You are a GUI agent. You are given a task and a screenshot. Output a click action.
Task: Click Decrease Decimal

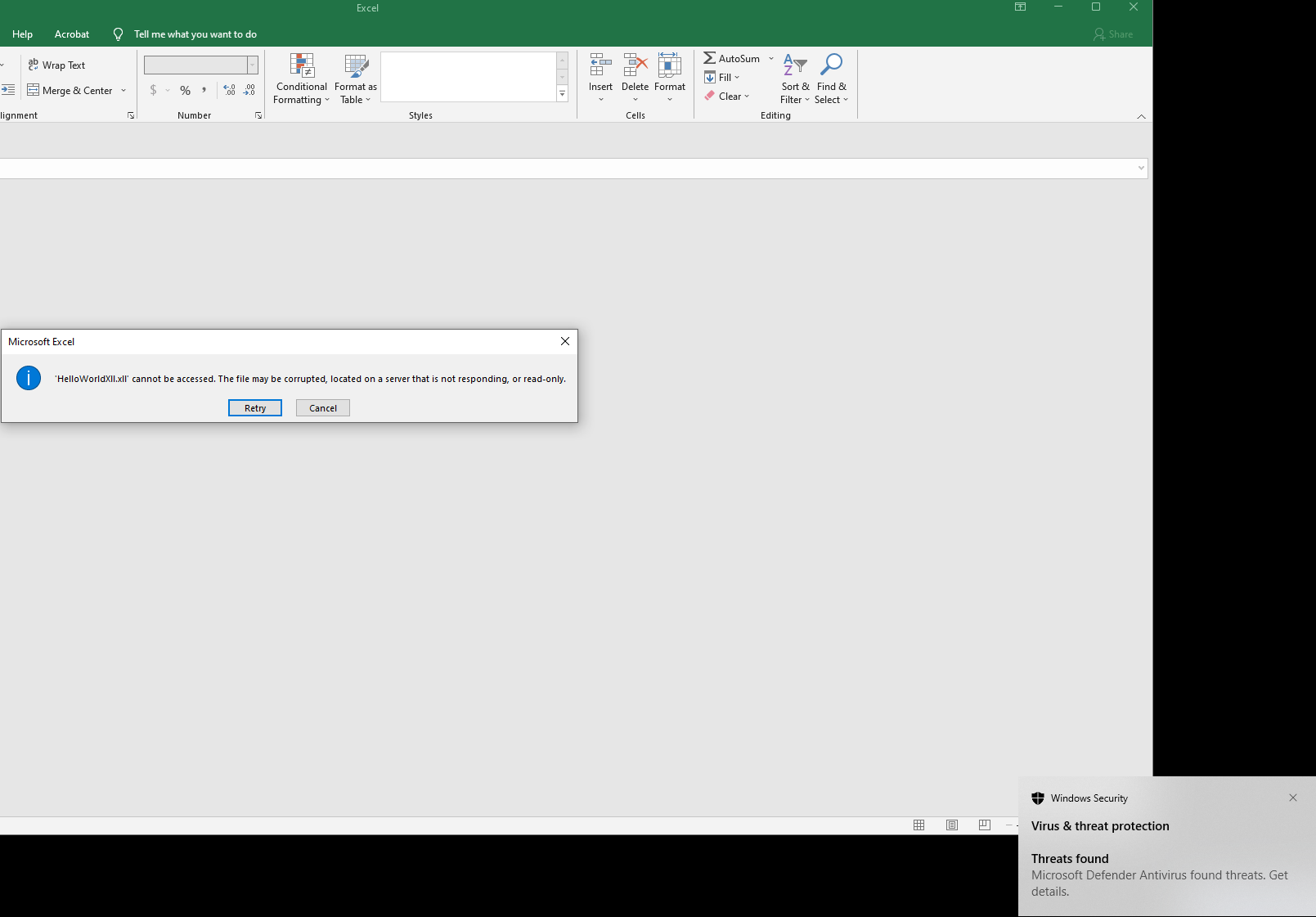(x=249, y=91)
